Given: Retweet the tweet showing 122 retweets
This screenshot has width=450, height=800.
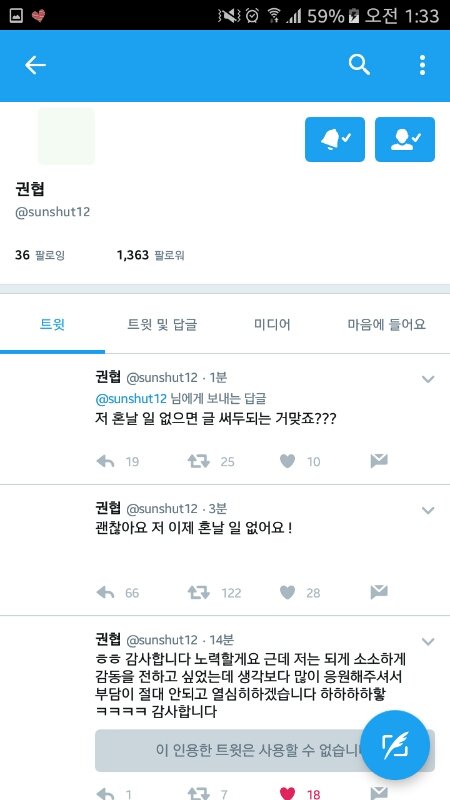Looking at the screenshot, I should tap(198, 593).
